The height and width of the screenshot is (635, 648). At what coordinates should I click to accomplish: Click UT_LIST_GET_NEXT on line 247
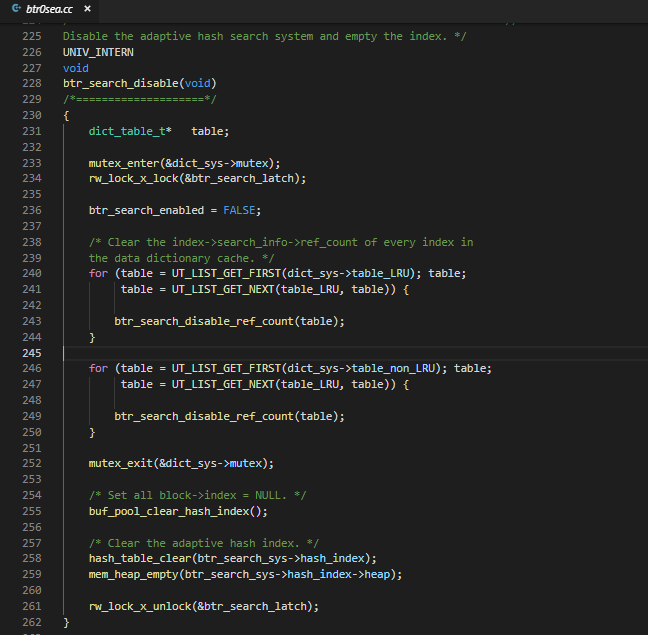pyautogui.click(x=223, y=384)
